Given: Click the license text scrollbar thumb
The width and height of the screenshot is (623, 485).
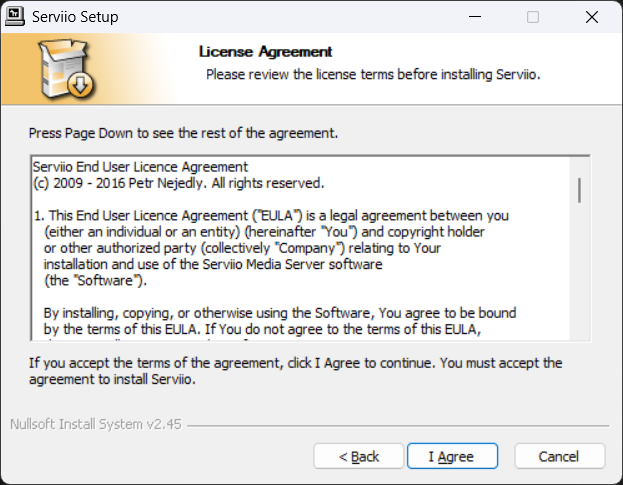Looking at the screenshot, I should (580, 190).
